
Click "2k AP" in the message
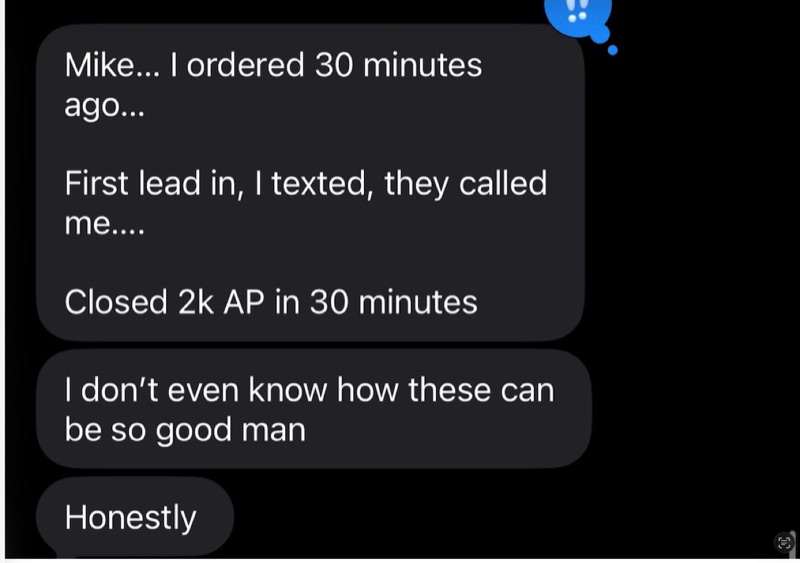(x=221, y=302)
